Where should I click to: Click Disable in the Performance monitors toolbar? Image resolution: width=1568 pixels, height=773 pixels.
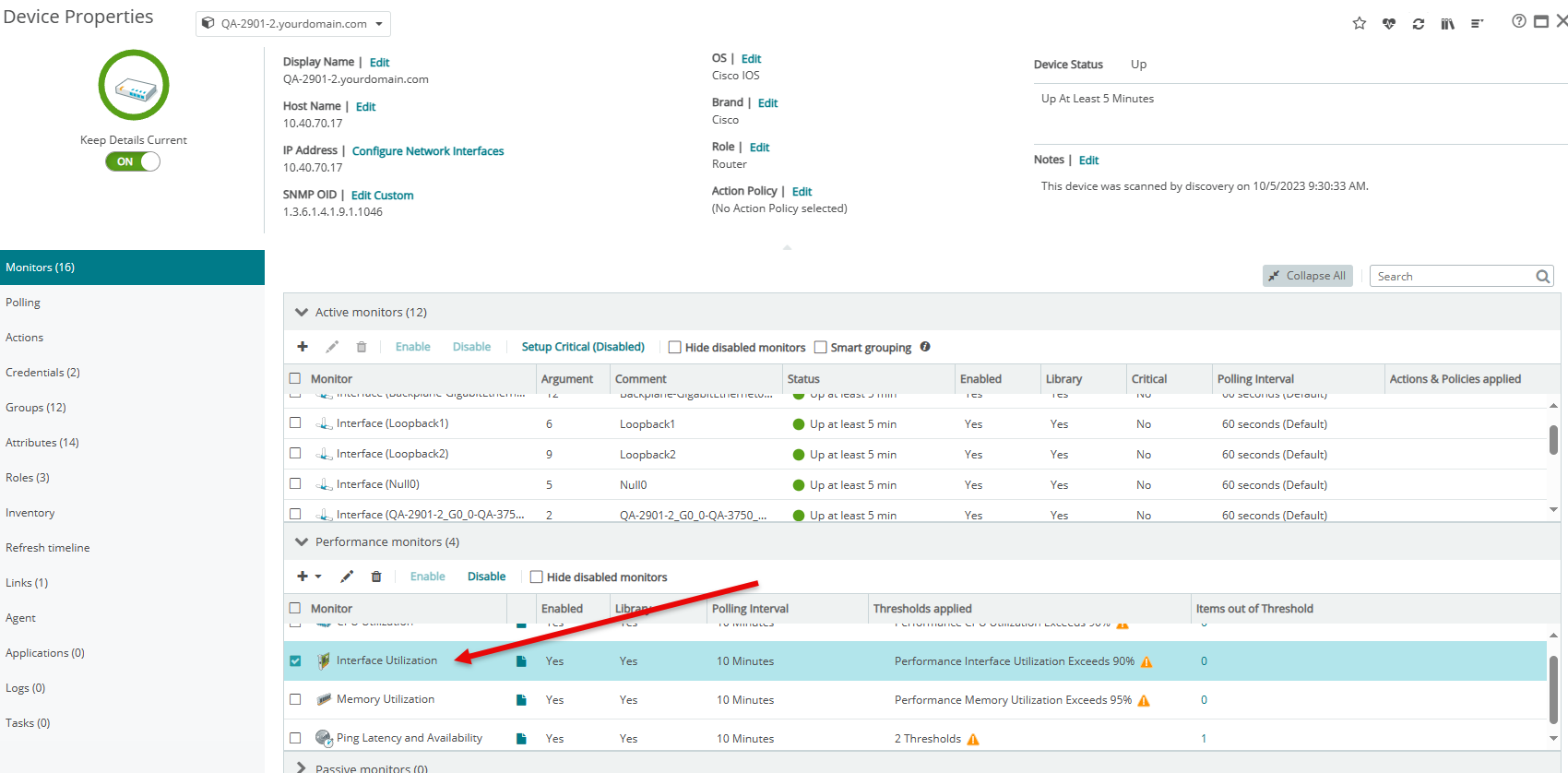pos(487,577)
